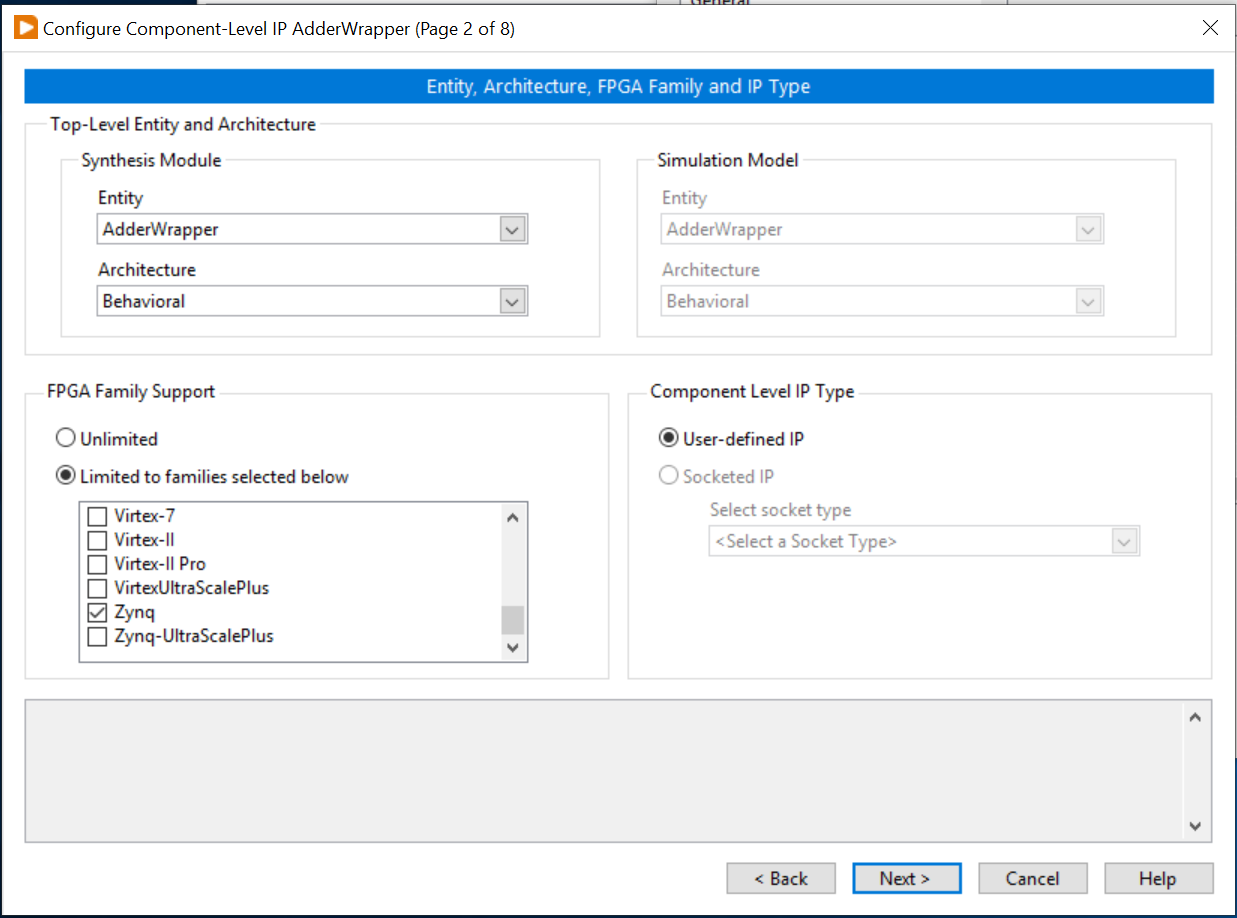Select the Unlimited FPGA family option
The height and width of the screenshot is (918, 1237).
pos(65,437)
